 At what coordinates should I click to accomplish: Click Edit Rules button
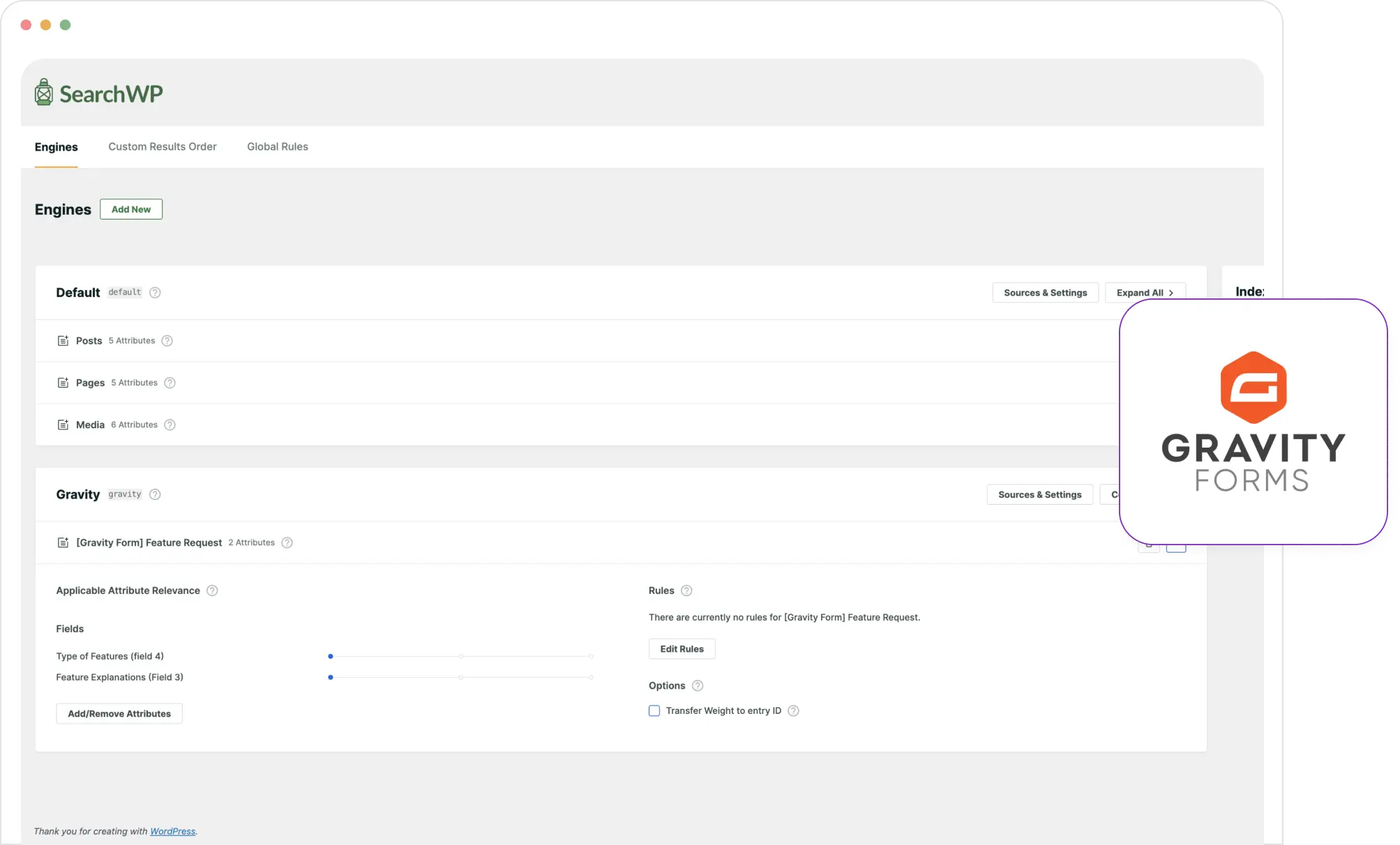point(682,648)
